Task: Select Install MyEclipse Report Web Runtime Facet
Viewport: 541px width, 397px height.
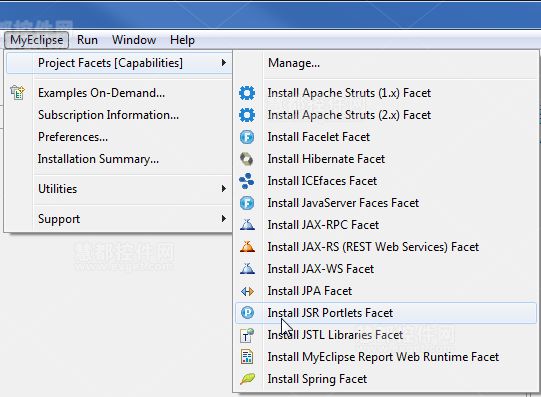Action: (386, 357)
